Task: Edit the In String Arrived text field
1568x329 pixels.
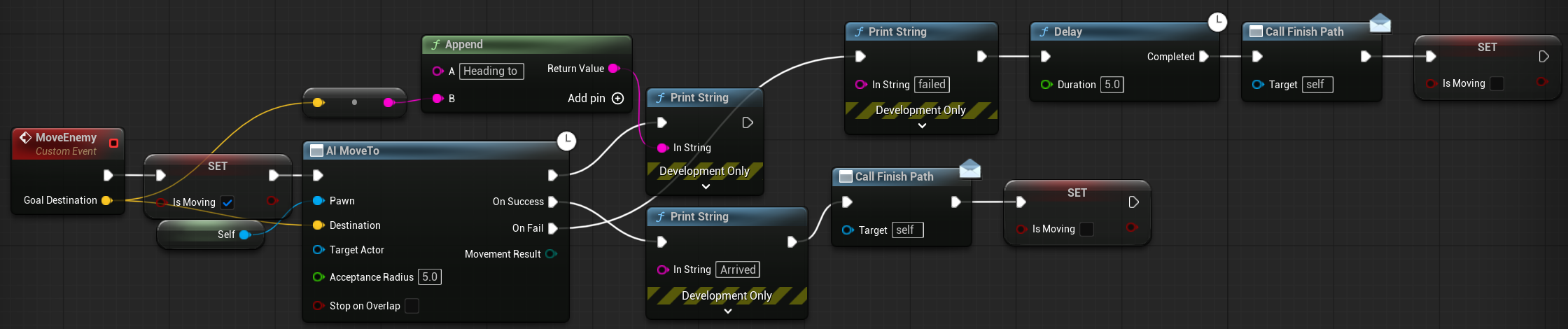Action: [x=738, y=269]
